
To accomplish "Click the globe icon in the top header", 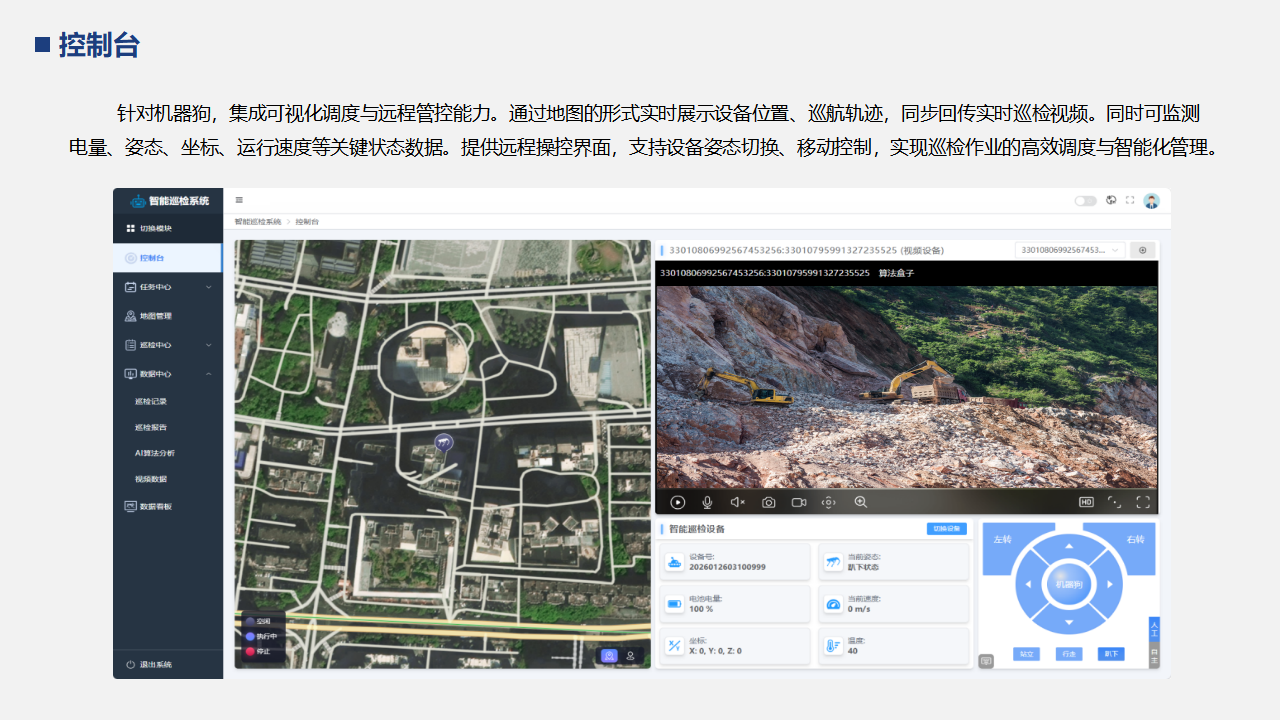I will click(1111, 200).
